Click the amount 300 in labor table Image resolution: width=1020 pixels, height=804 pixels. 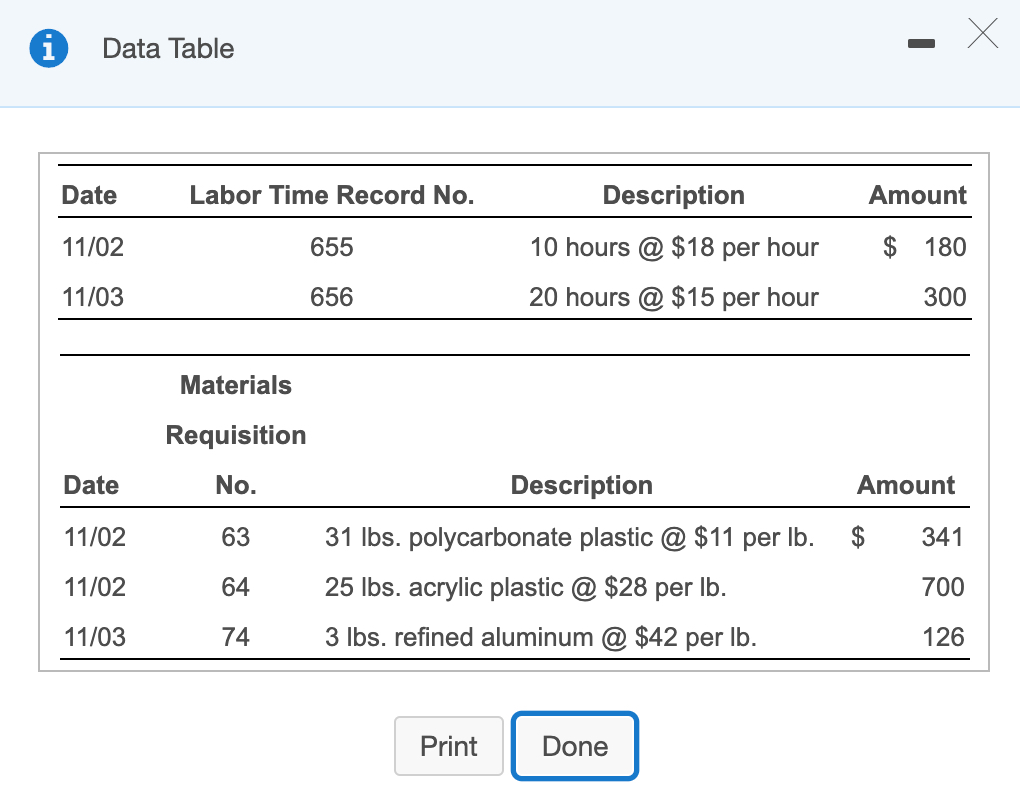[x=945, y=297]
